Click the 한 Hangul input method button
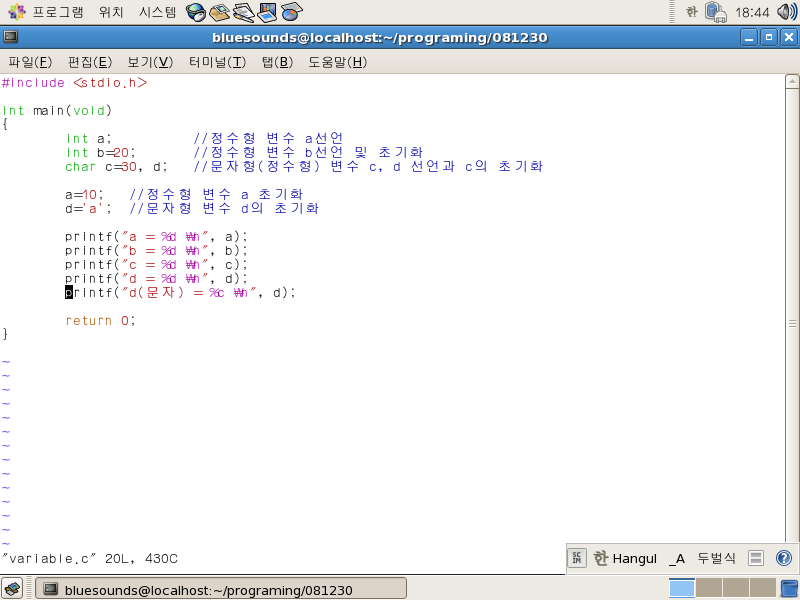 (x=625, y=558)
